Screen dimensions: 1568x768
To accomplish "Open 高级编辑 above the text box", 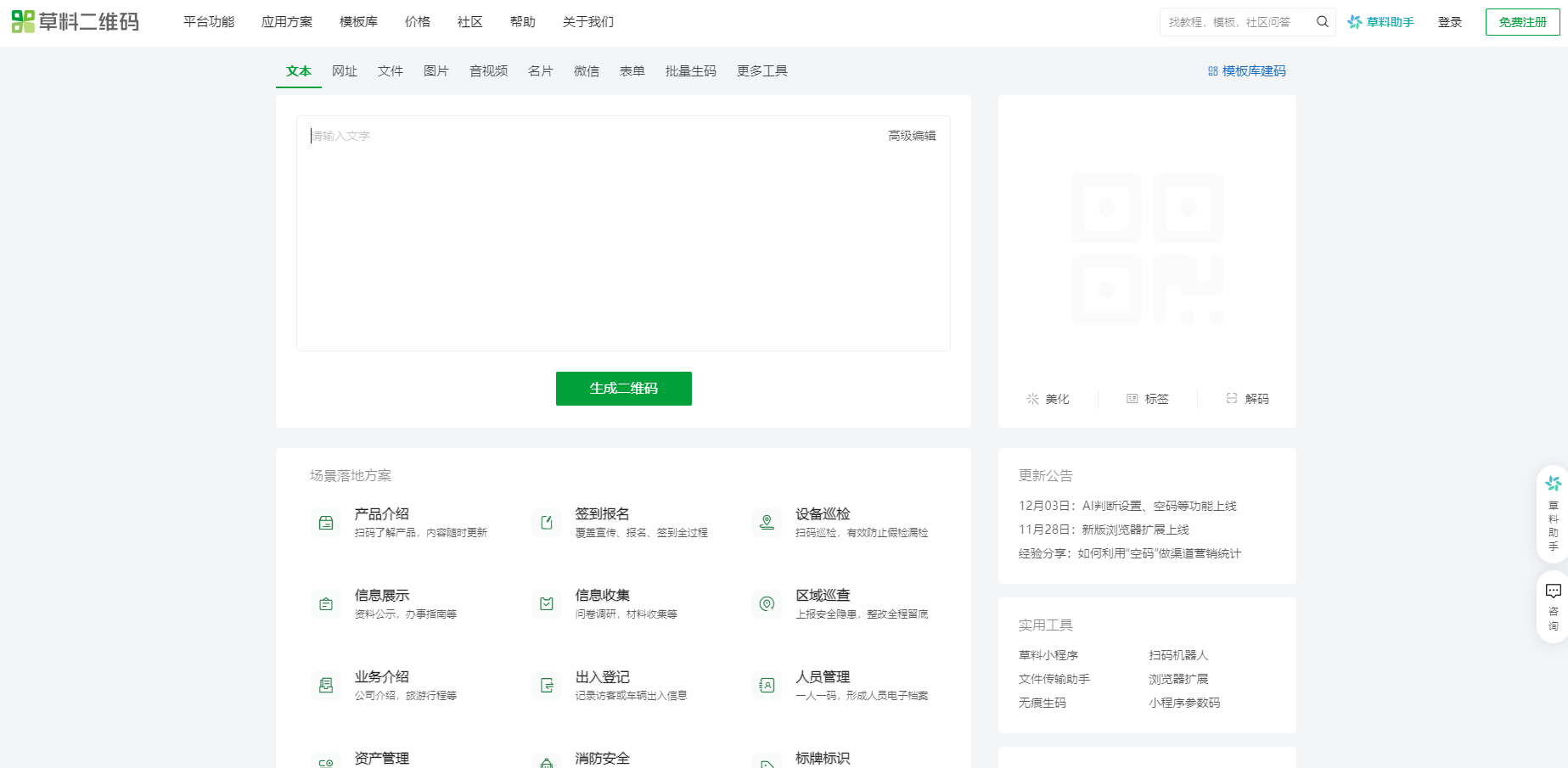I will coord(912,135).
